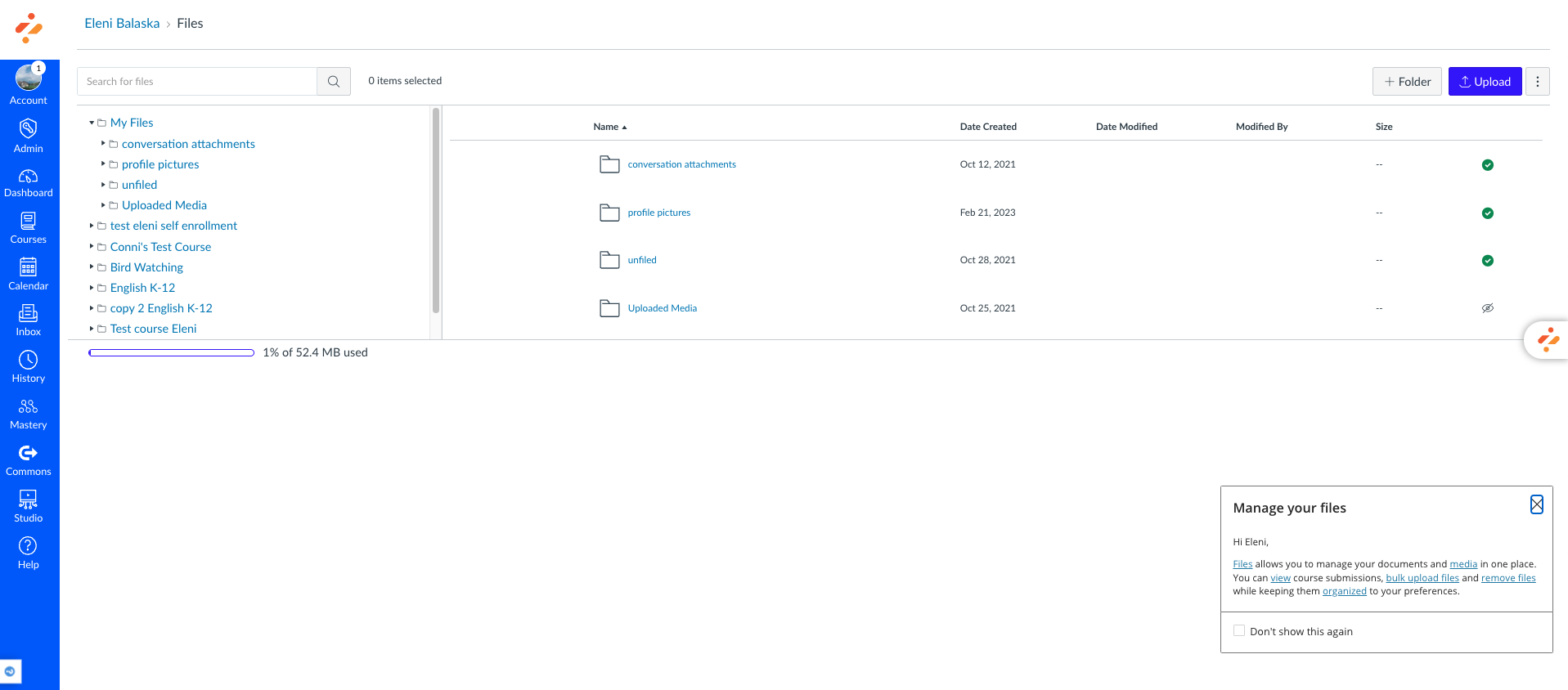Expand test eleni self enrollment node
This screenshot has height=690, width=1568.
pos(92,226)
